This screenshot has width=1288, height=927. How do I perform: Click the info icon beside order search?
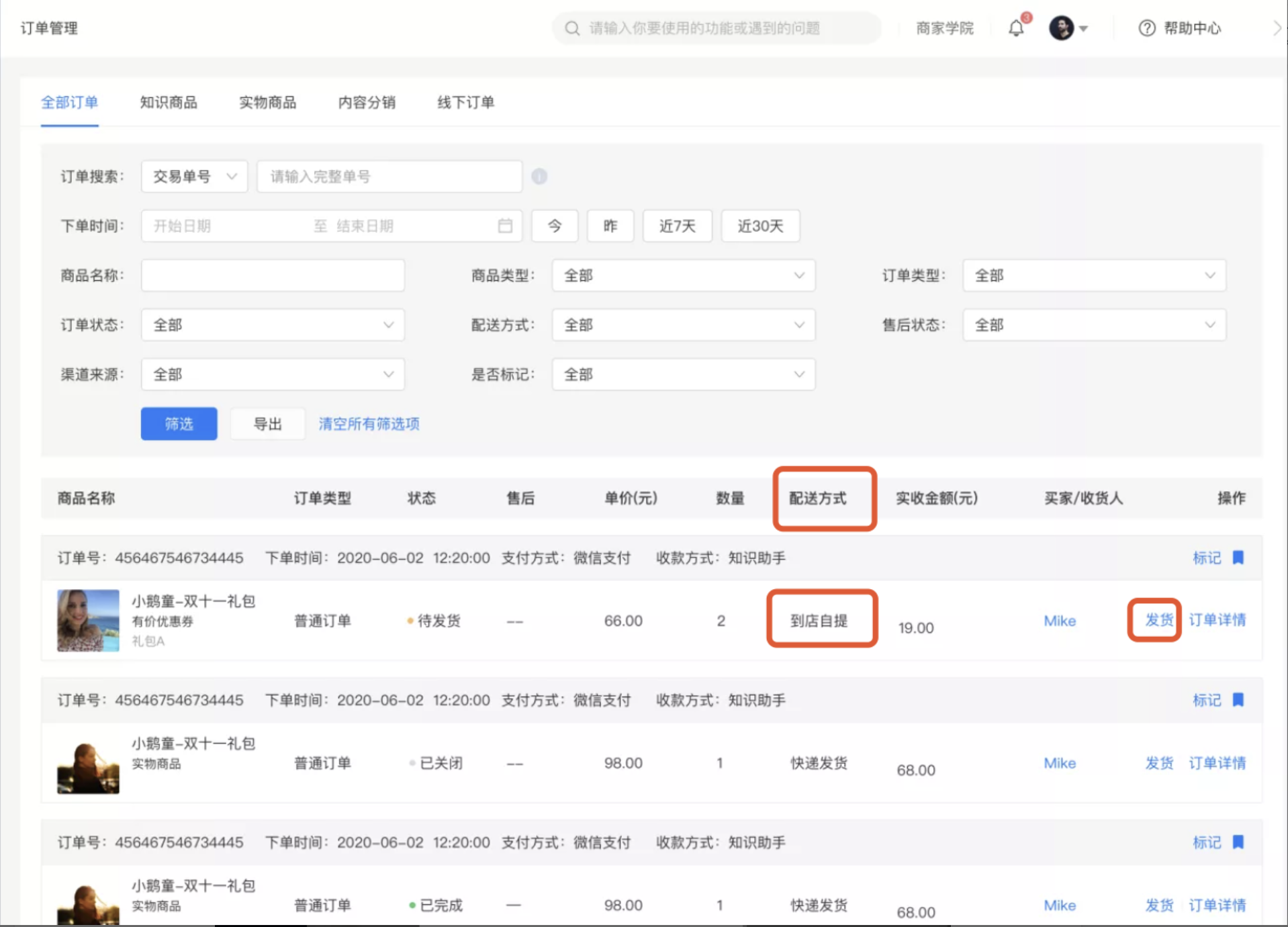[x=539, y=176]
